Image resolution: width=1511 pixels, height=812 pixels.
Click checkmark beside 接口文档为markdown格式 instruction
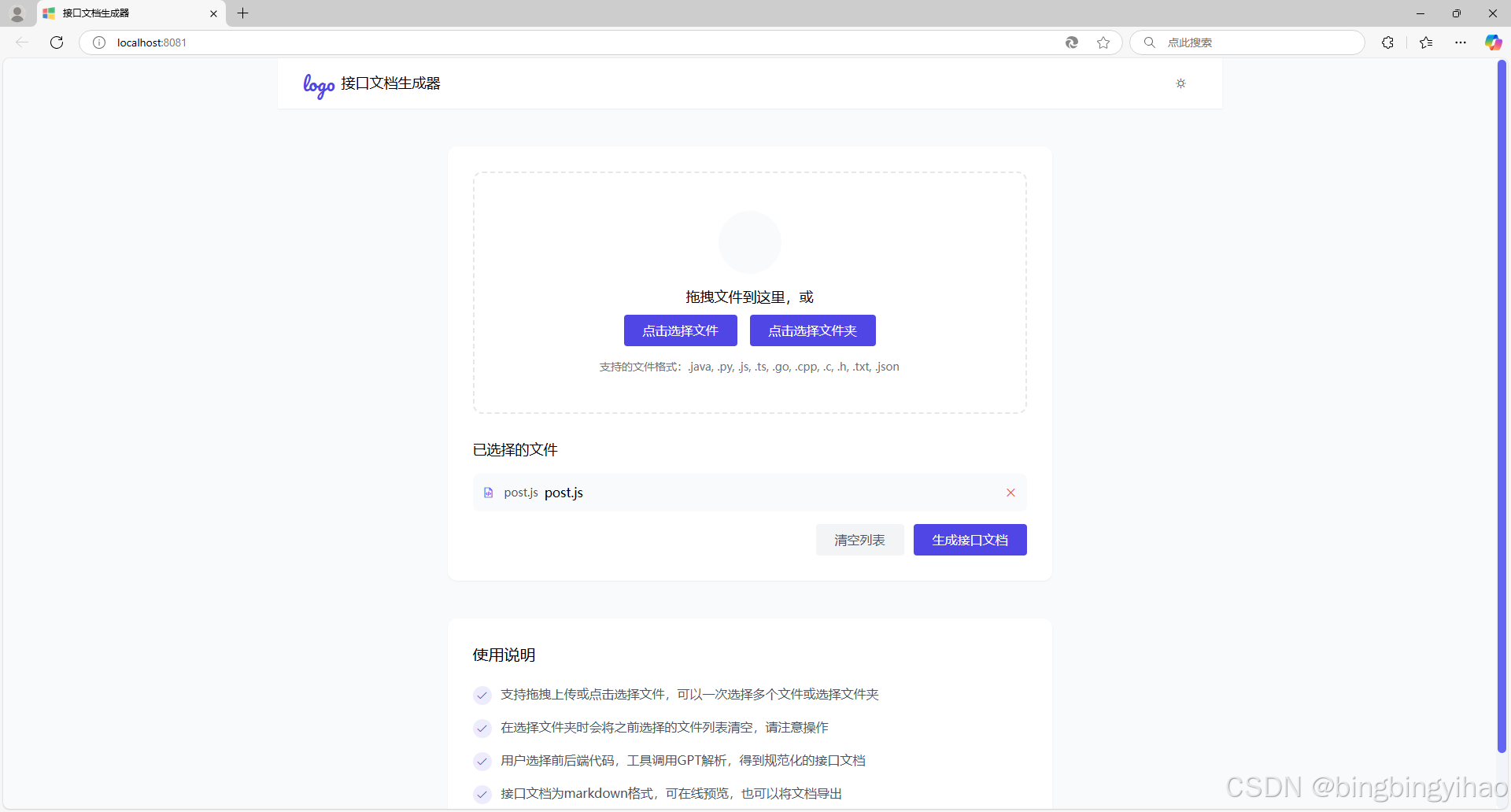coord(482,794)
